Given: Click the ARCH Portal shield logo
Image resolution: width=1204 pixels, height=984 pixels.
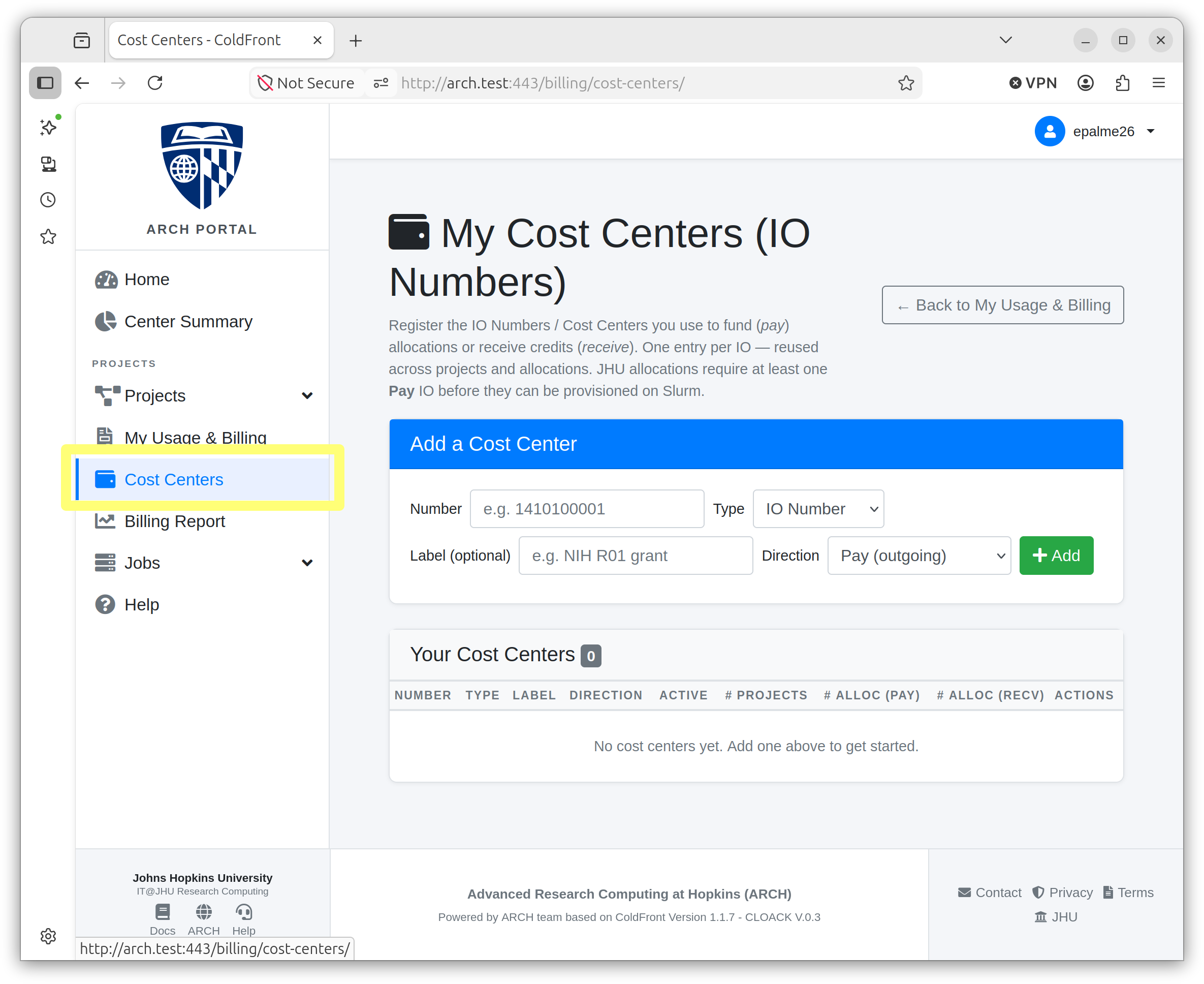Looking at the screenshot, I should click(x=202, y=165).
